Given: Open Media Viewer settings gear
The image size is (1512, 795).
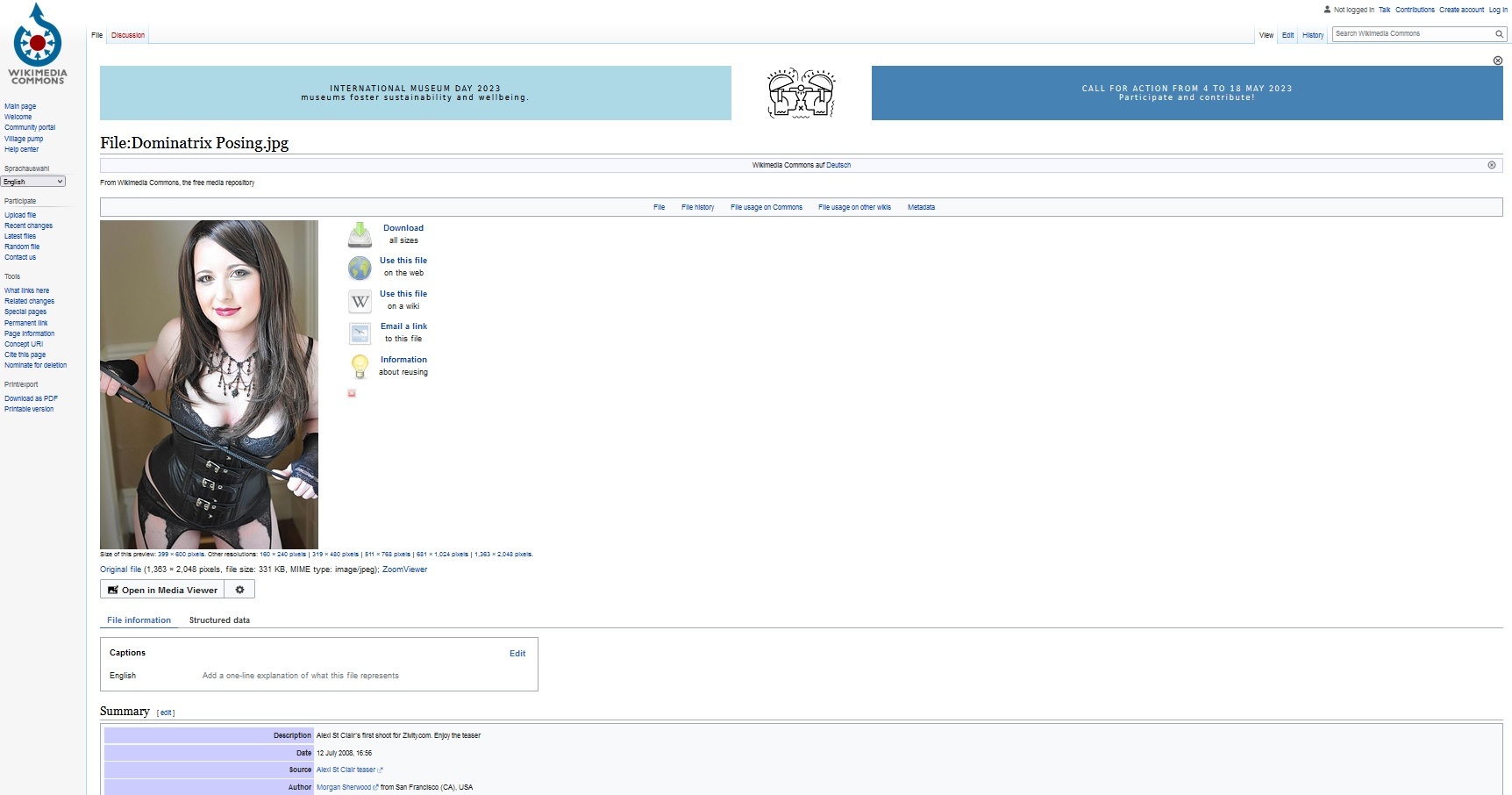Looking at the screenshot, I should tap(239, 590).
